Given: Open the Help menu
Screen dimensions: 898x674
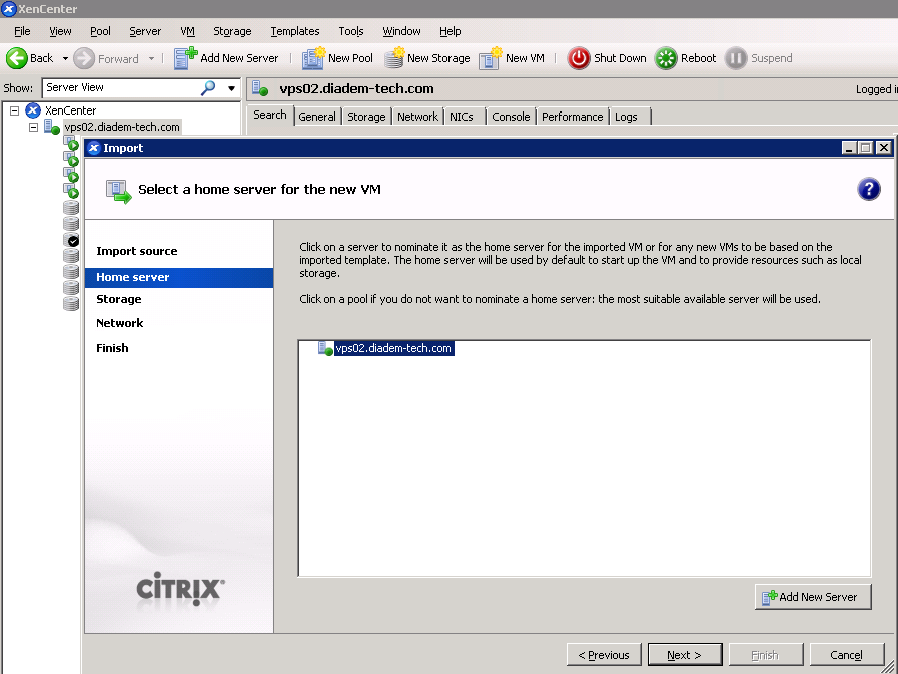Looking at the screenshot, I should pyautogui.click(x=450, y=31).
